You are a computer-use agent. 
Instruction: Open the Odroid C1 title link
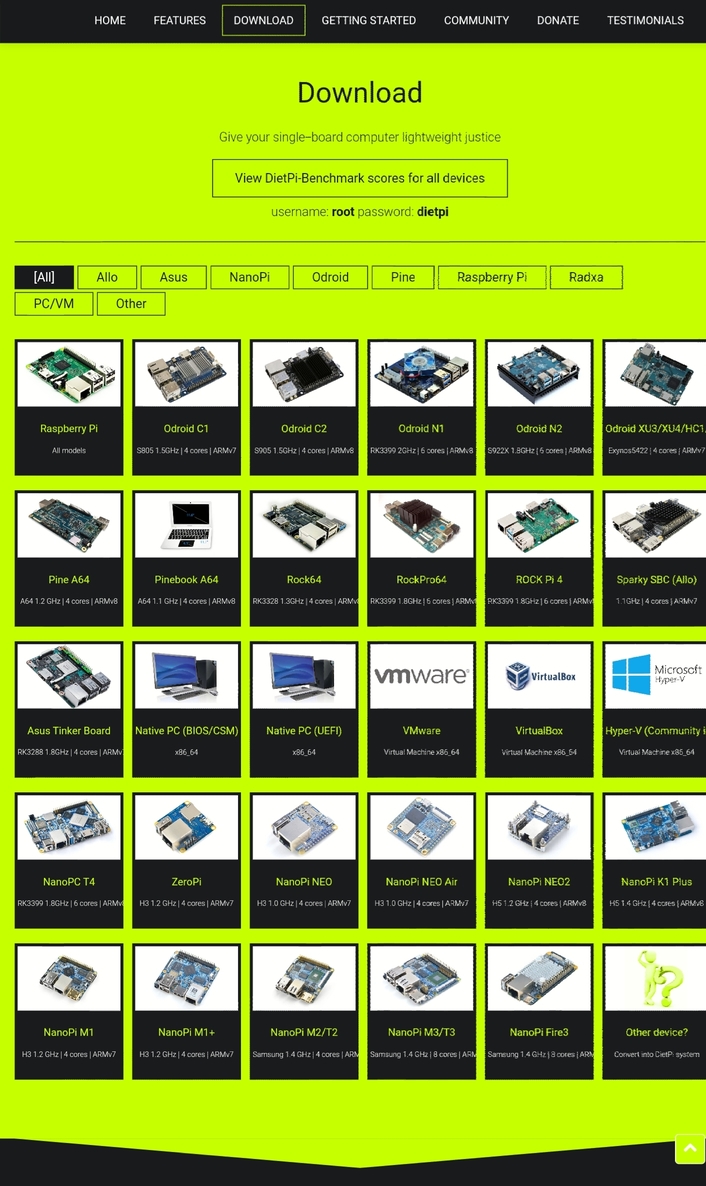click(186, 428)
